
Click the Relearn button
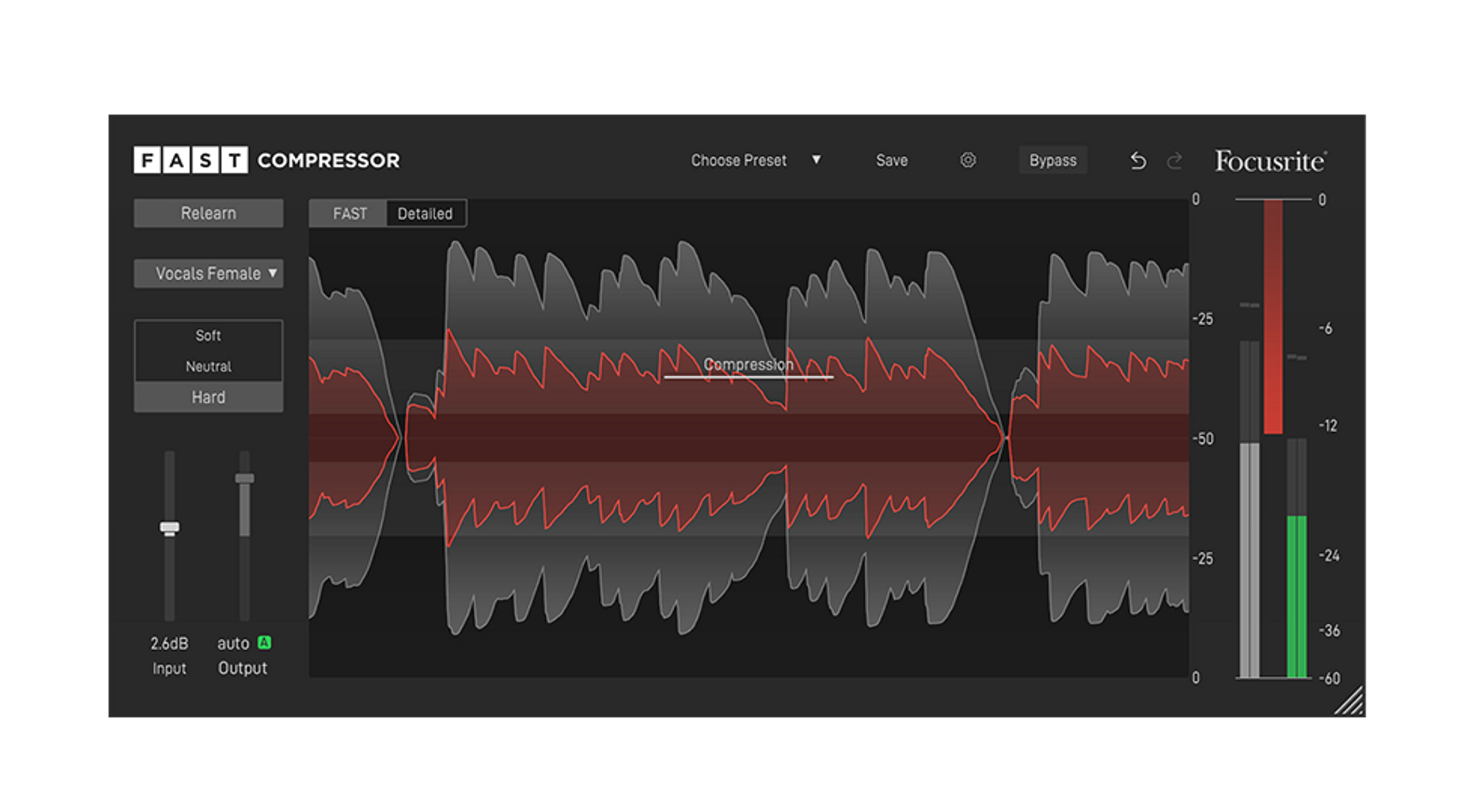(208, 214)
